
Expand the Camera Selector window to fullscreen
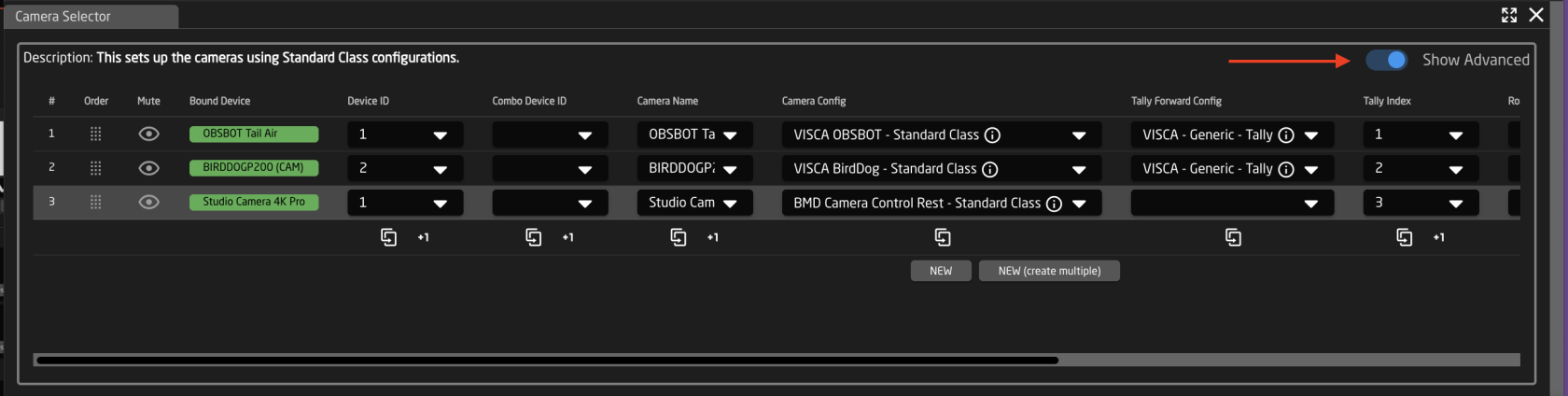click(x=1509, y=15)
